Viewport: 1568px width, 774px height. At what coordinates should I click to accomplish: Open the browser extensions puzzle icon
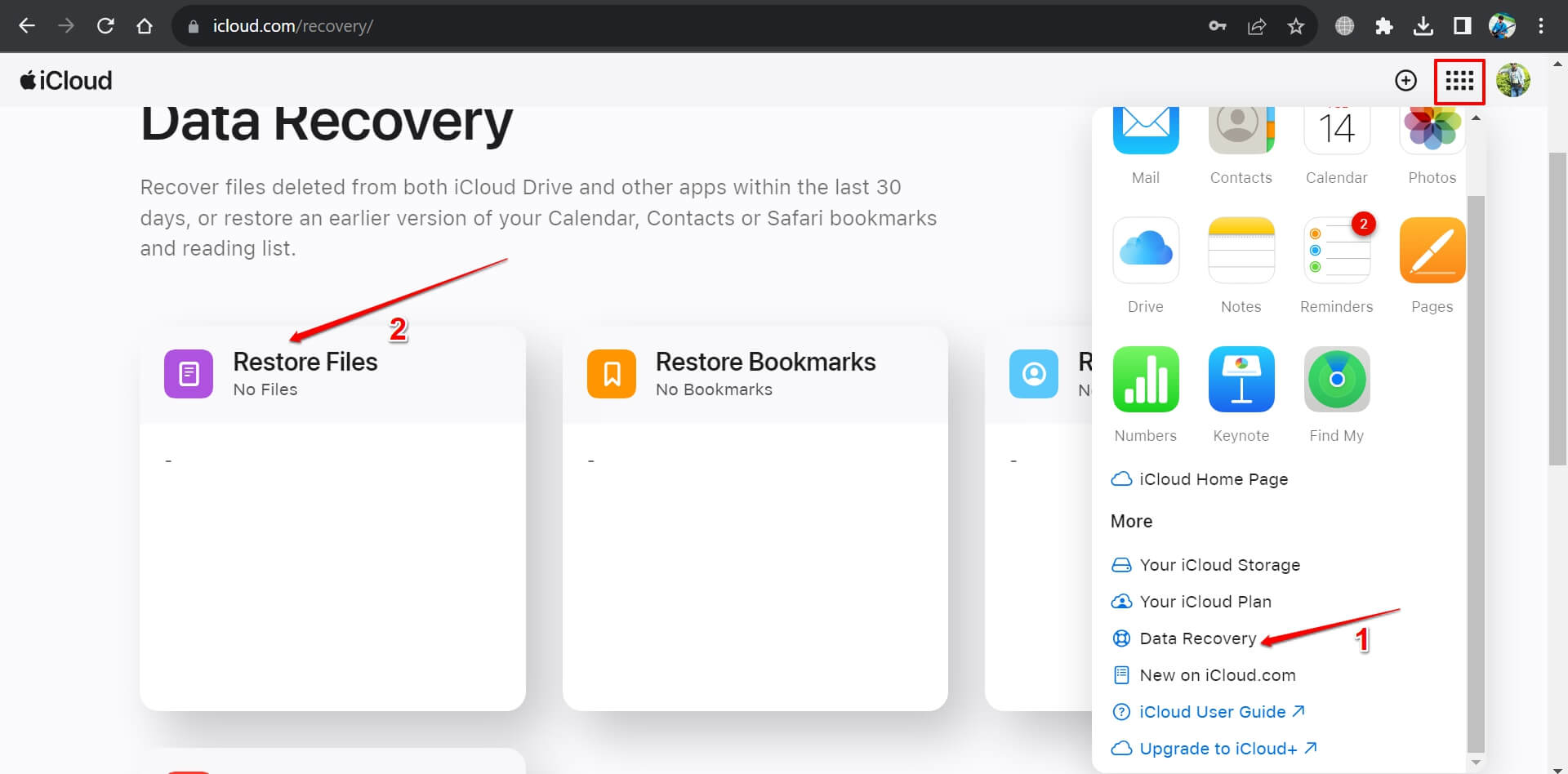[1383, 26]
